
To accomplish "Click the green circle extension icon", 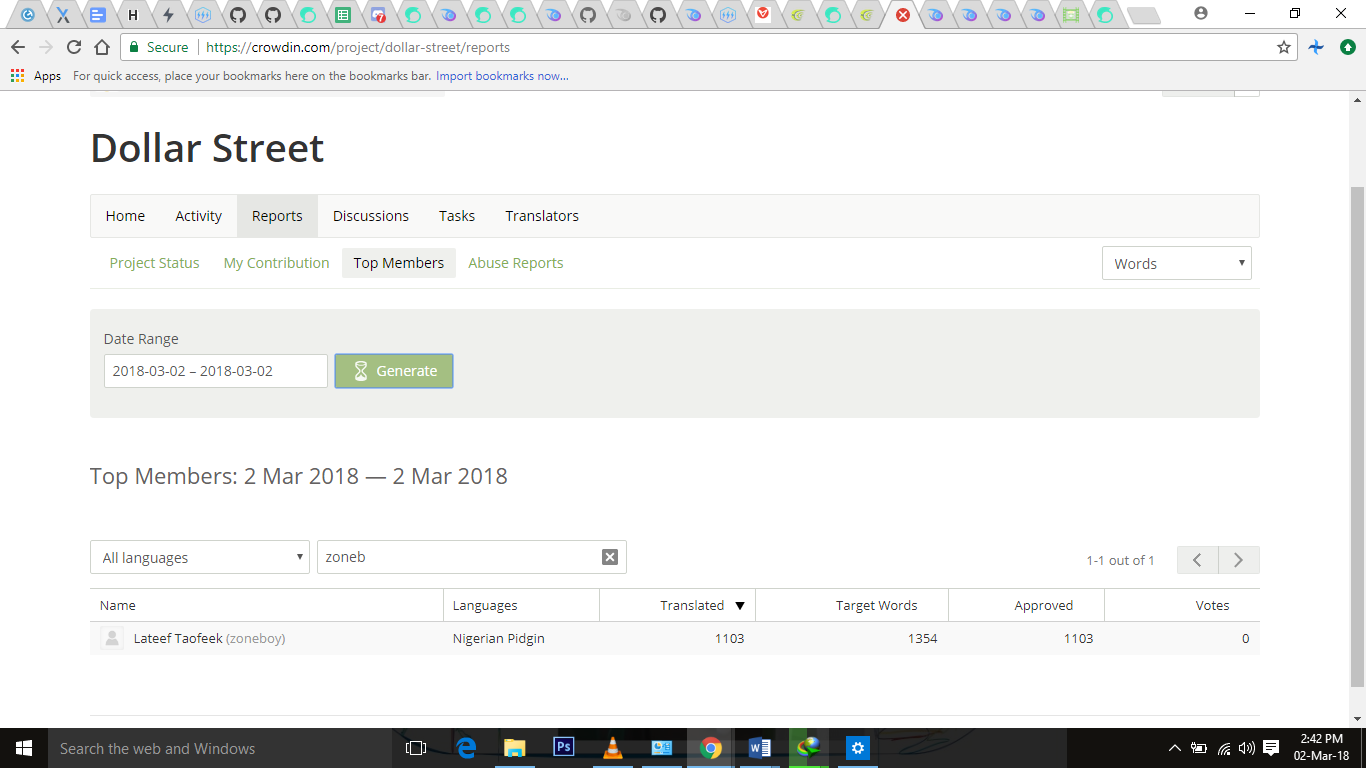I will (1347, 47).
